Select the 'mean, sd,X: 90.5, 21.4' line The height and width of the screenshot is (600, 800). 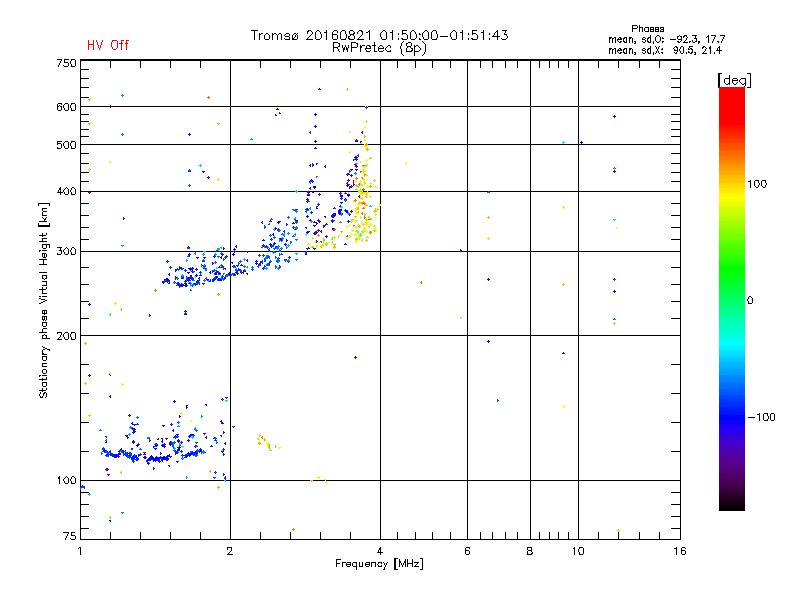coord(665,50)
